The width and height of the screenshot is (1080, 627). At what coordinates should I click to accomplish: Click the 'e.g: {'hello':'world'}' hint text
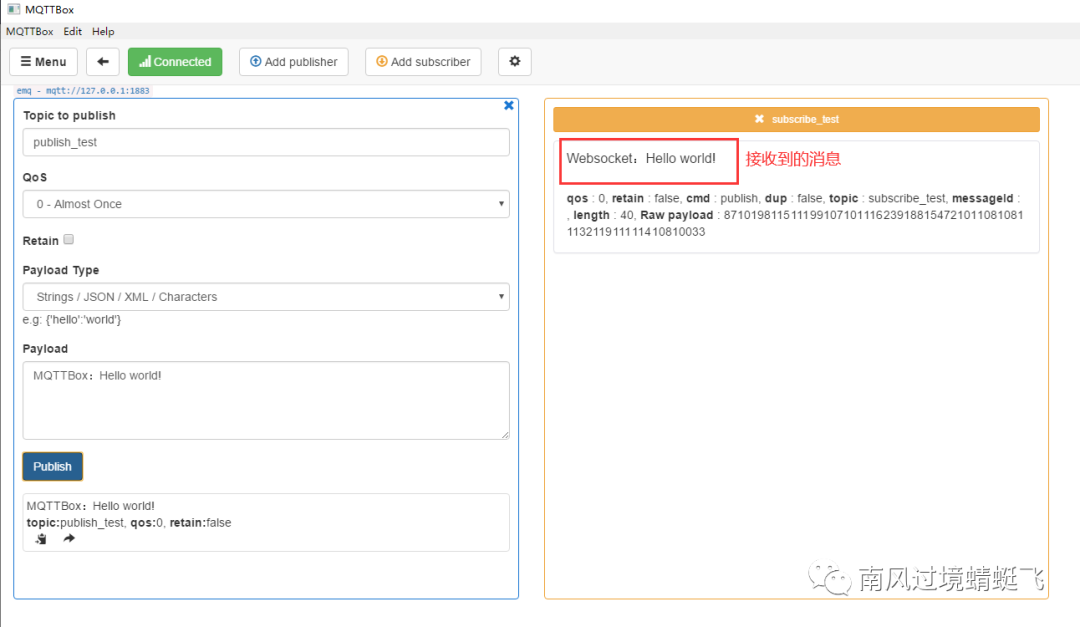pos(72,320)
